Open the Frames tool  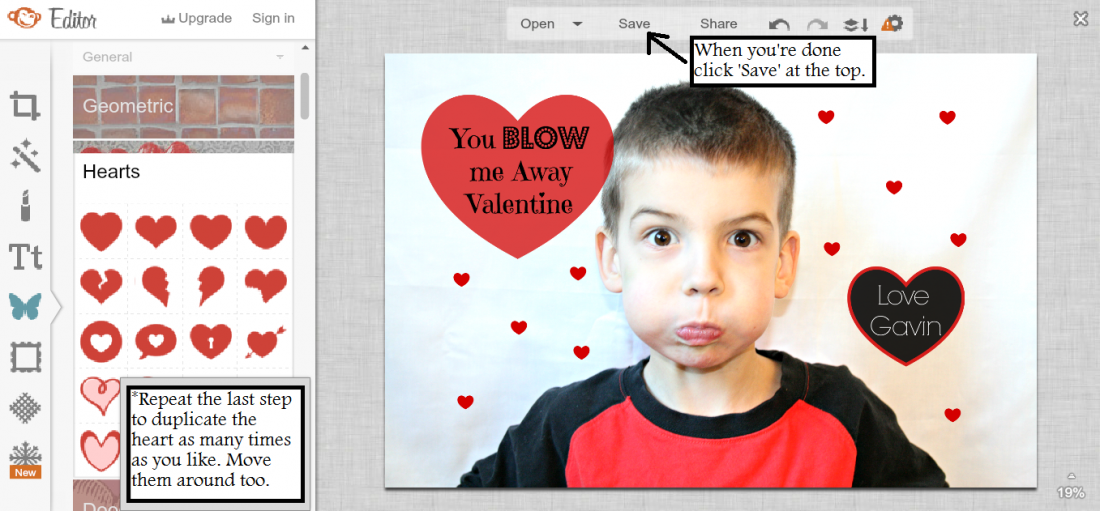pyautogui.click(x=25, y=357)
